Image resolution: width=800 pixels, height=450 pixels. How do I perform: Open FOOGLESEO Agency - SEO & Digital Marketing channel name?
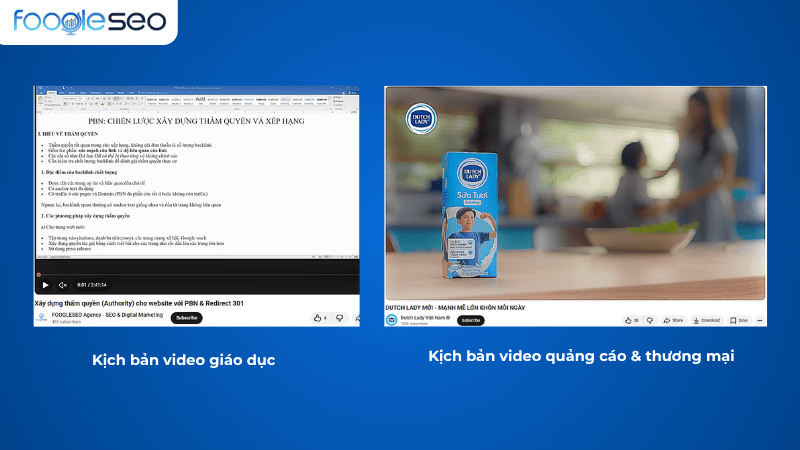[x=107, y=315]
